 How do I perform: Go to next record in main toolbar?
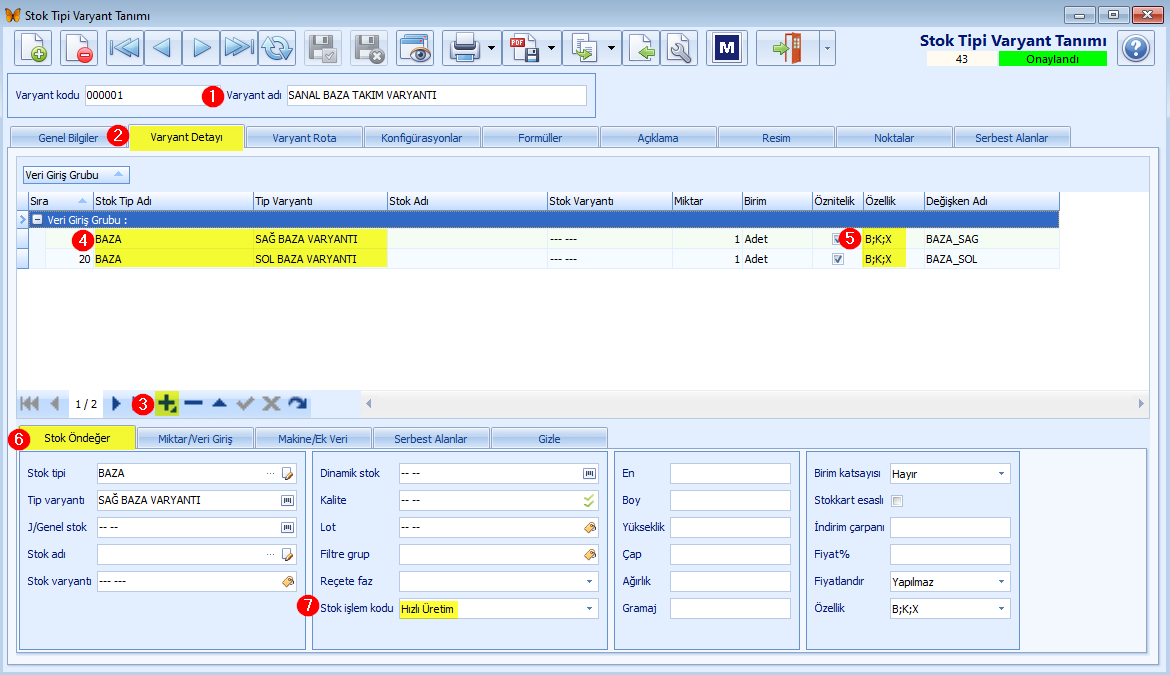(201, 48)
